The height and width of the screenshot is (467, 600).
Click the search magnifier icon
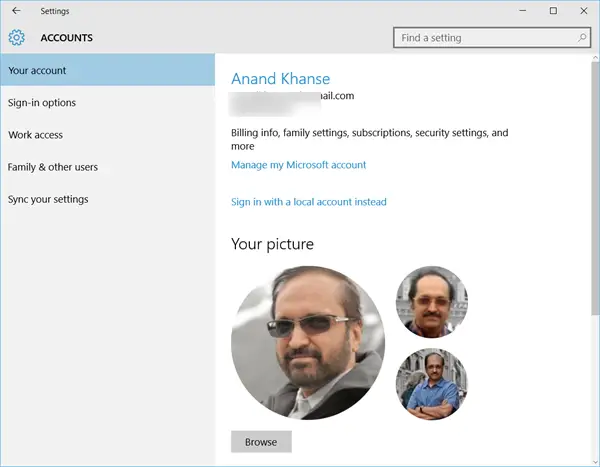coord(582,38)
